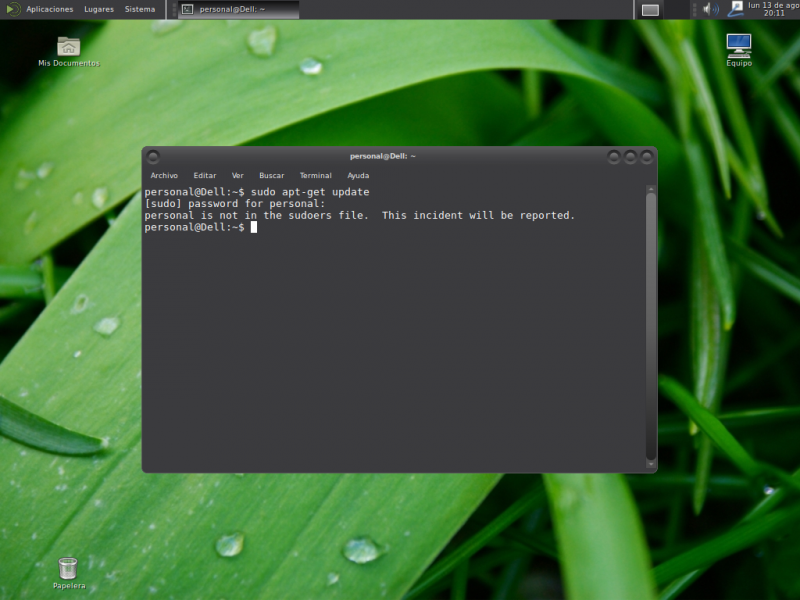This screenshot has height=600, width=800.
Task: Open the Editar menu
Action: pos(205,175)
